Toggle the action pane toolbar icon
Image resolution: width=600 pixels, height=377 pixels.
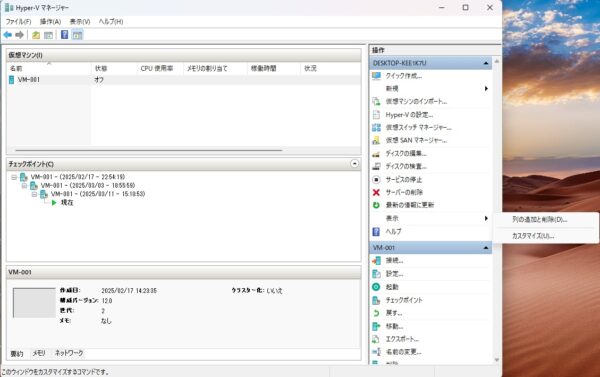(x=77, y=35)
